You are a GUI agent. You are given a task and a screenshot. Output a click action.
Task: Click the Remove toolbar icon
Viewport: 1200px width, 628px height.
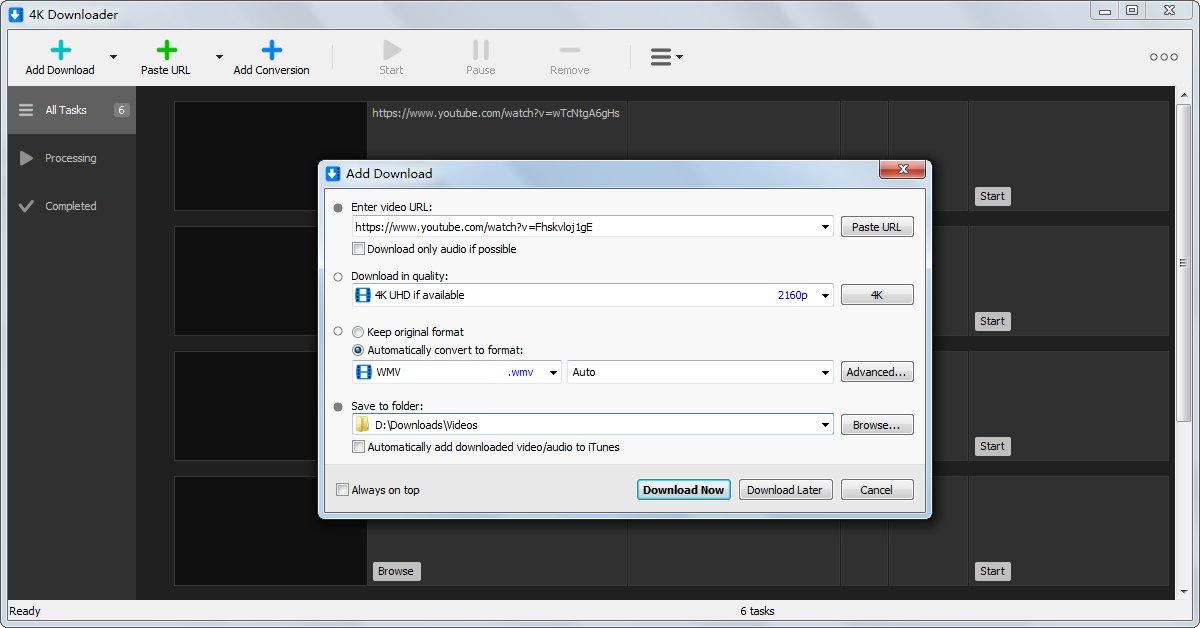[570, 50]
